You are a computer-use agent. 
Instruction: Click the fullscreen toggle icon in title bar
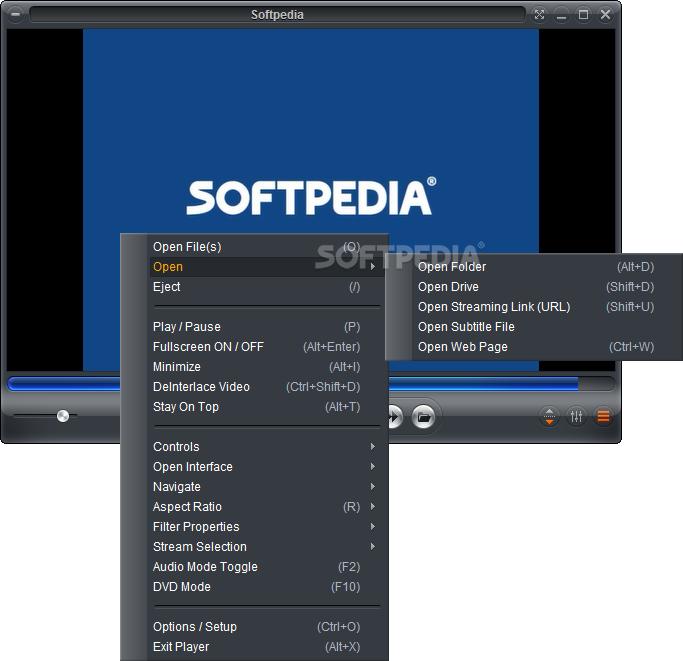coord(539,15)
